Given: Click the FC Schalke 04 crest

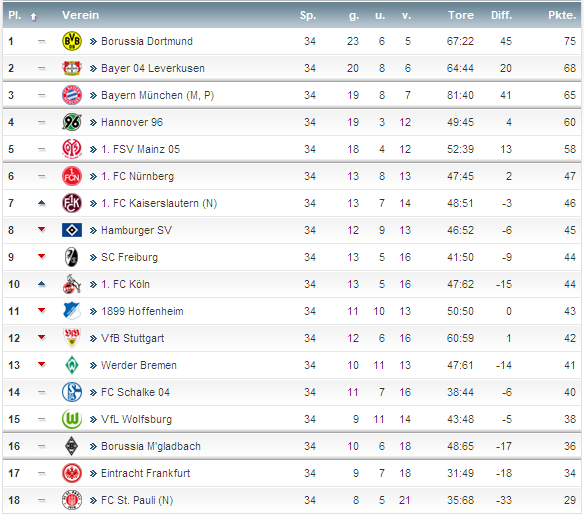Looking at the screenshot, I should click(x=72, y=392).
